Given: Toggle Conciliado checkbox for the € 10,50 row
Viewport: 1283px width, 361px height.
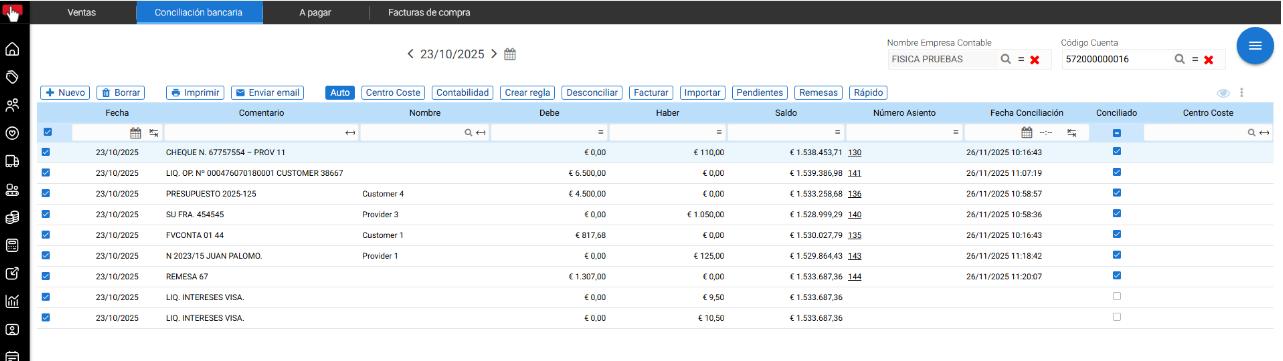Looking at the screenshot, I should [1117, 317].
